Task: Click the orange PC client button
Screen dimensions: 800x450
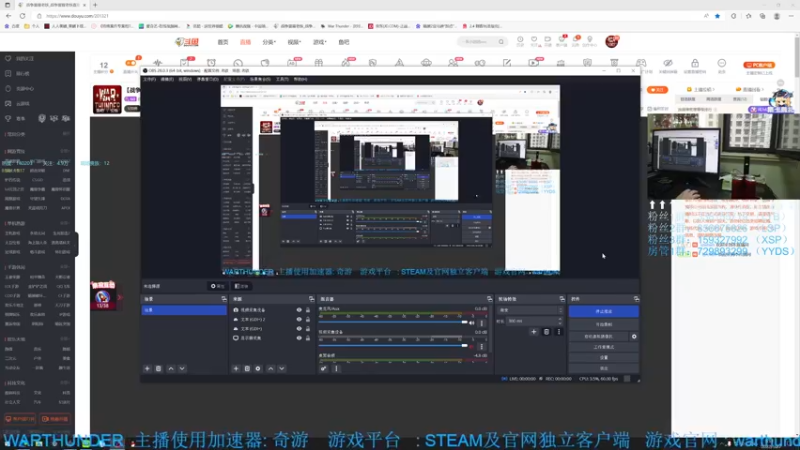Action: coord(759,65)
